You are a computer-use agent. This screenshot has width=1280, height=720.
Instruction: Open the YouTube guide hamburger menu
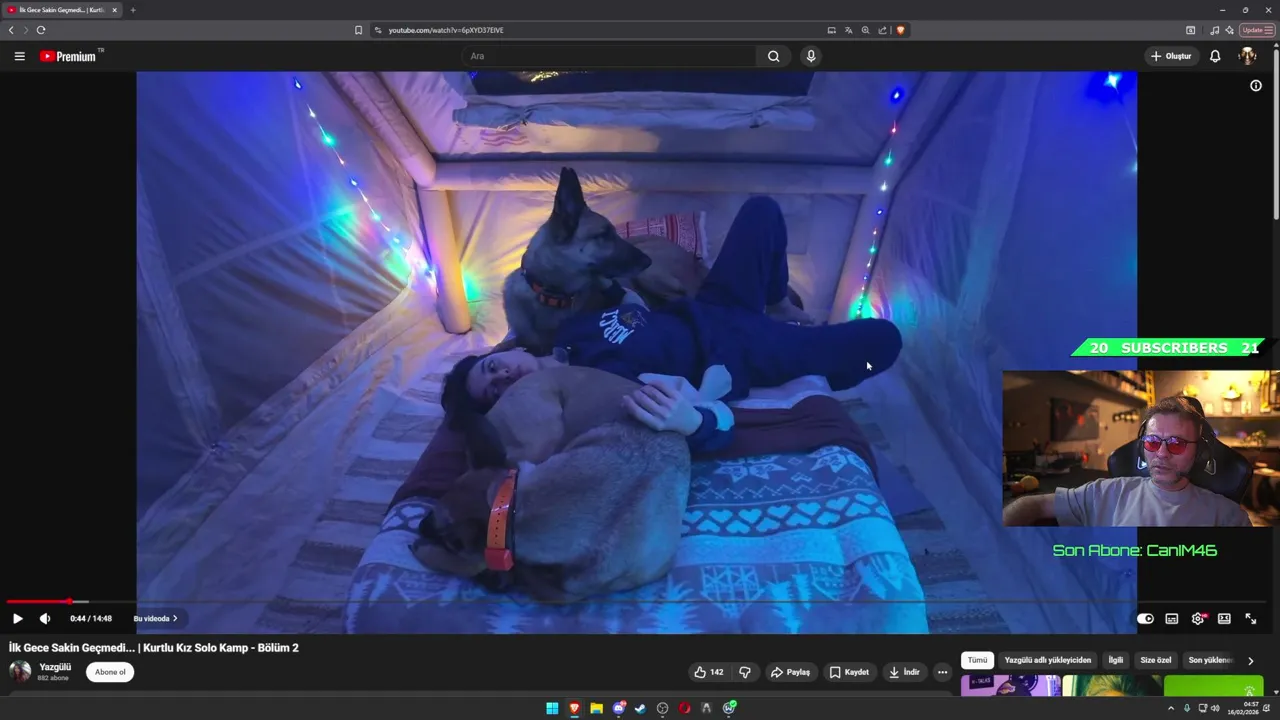tap(19, 56)
